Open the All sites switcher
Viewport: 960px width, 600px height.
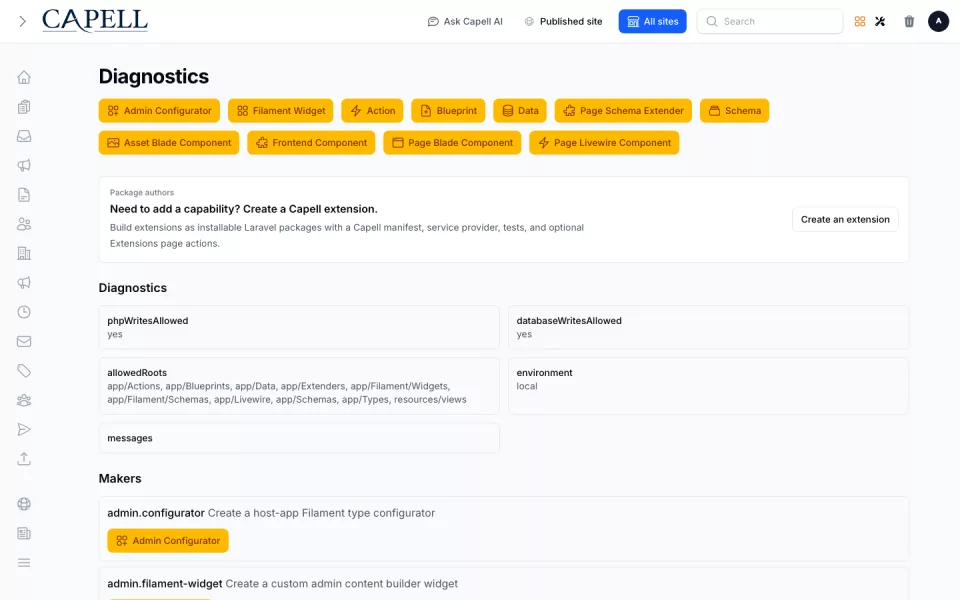pos(652,21)
